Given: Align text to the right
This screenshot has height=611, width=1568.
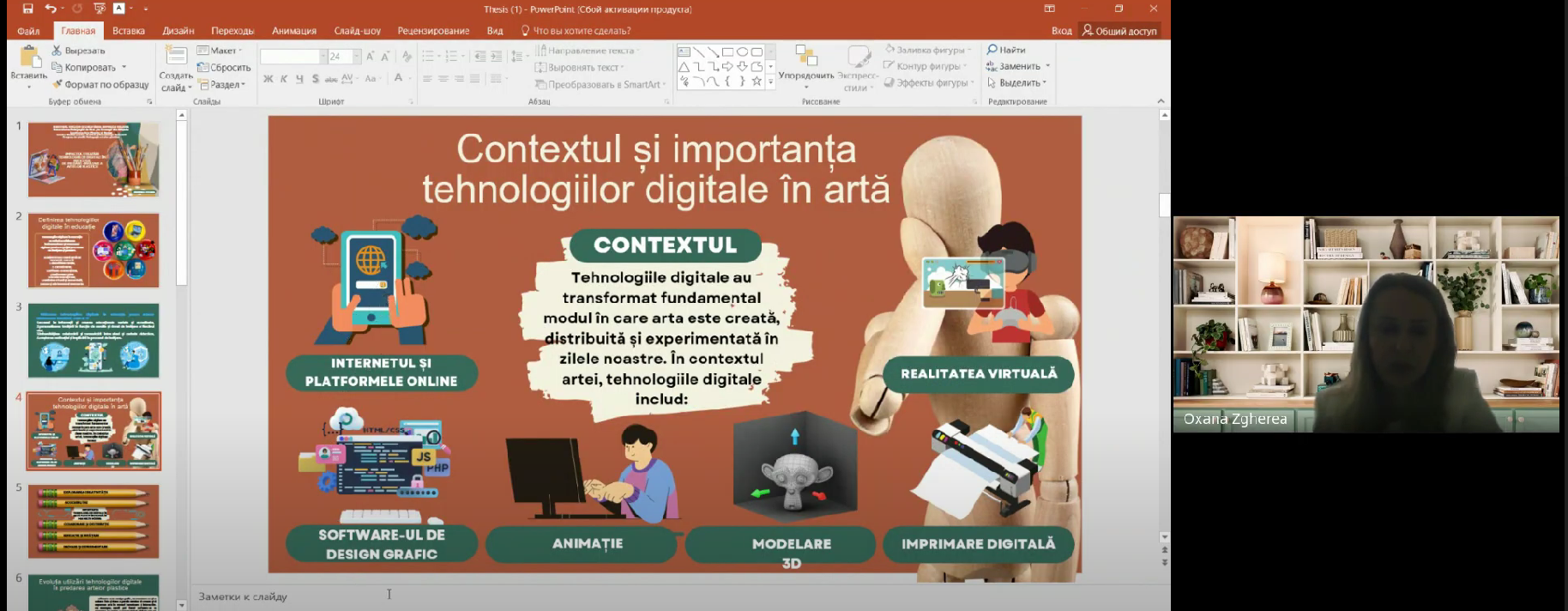Looking at the screenshot, I should pos(459,79).
